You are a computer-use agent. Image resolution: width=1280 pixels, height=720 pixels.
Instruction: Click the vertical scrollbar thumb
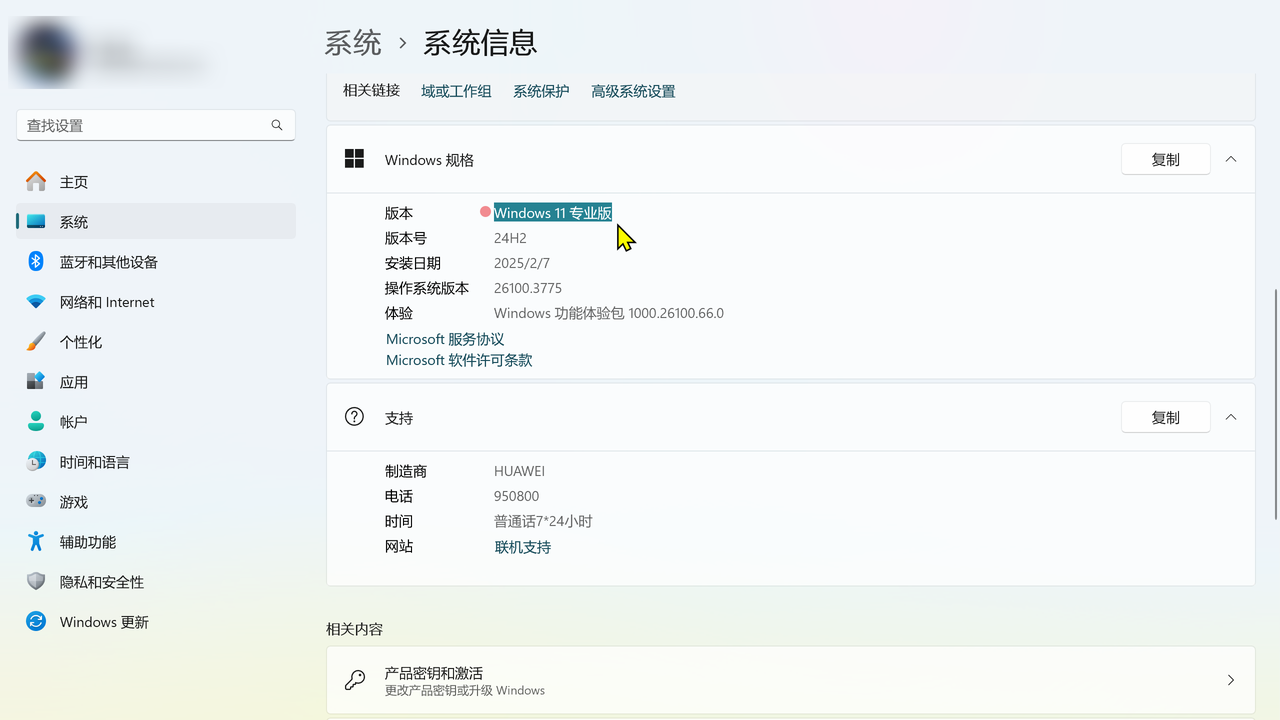[1275, 404]
